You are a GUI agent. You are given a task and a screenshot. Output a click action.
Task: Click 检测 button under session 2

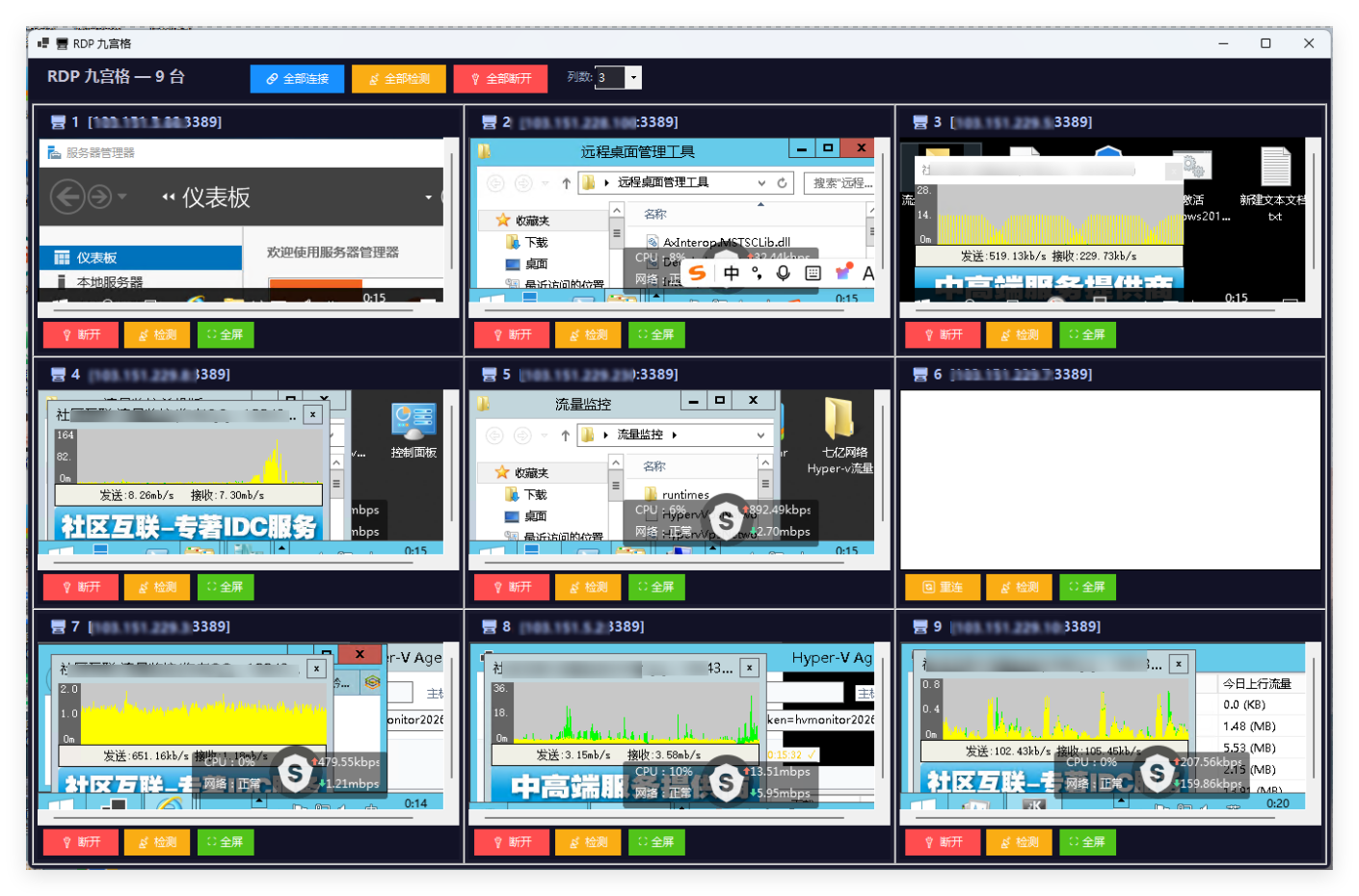[x=587, y=334]
